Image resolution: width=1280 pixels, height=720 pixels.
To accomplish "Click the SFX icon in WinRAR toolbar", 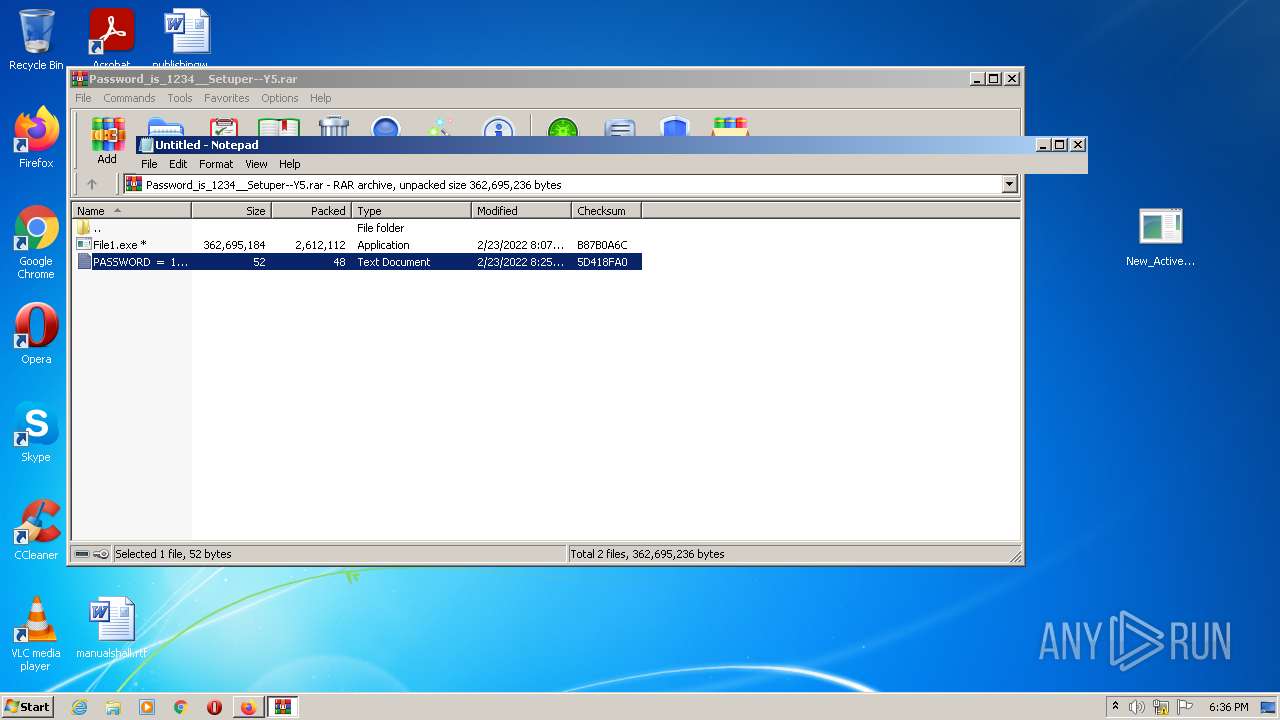I will pyautogui.click(x=730, y=127).
